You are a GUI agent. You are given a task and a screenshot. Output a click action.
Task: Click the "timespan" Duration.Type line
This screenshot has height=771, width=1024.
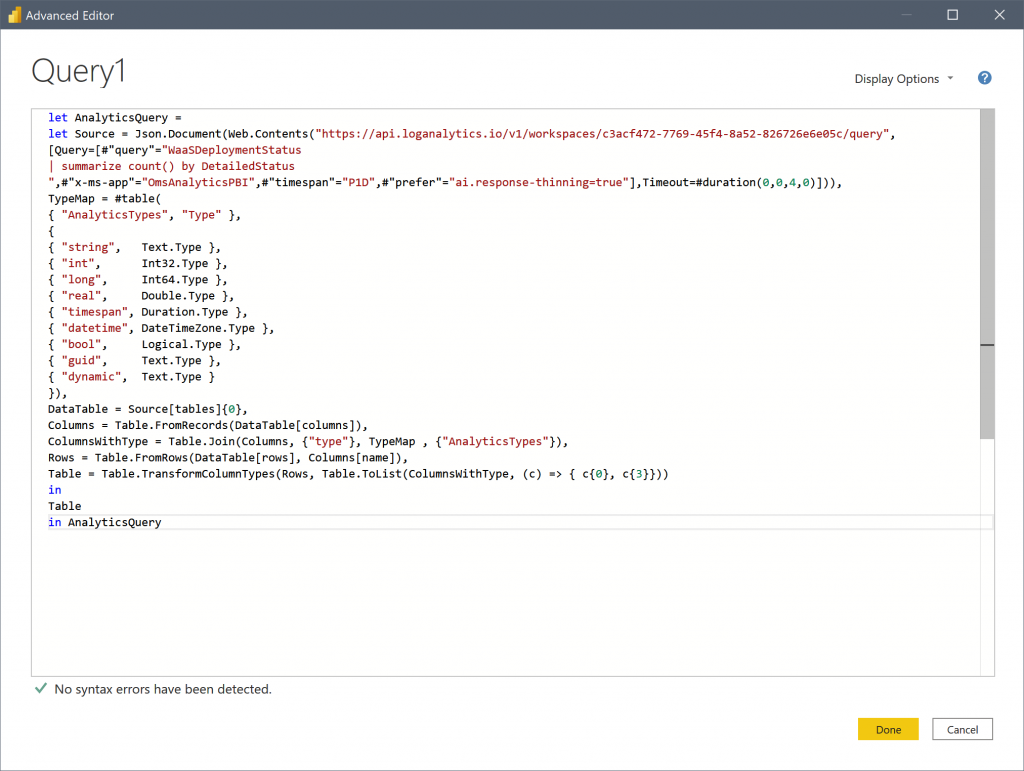click(147, 312)
